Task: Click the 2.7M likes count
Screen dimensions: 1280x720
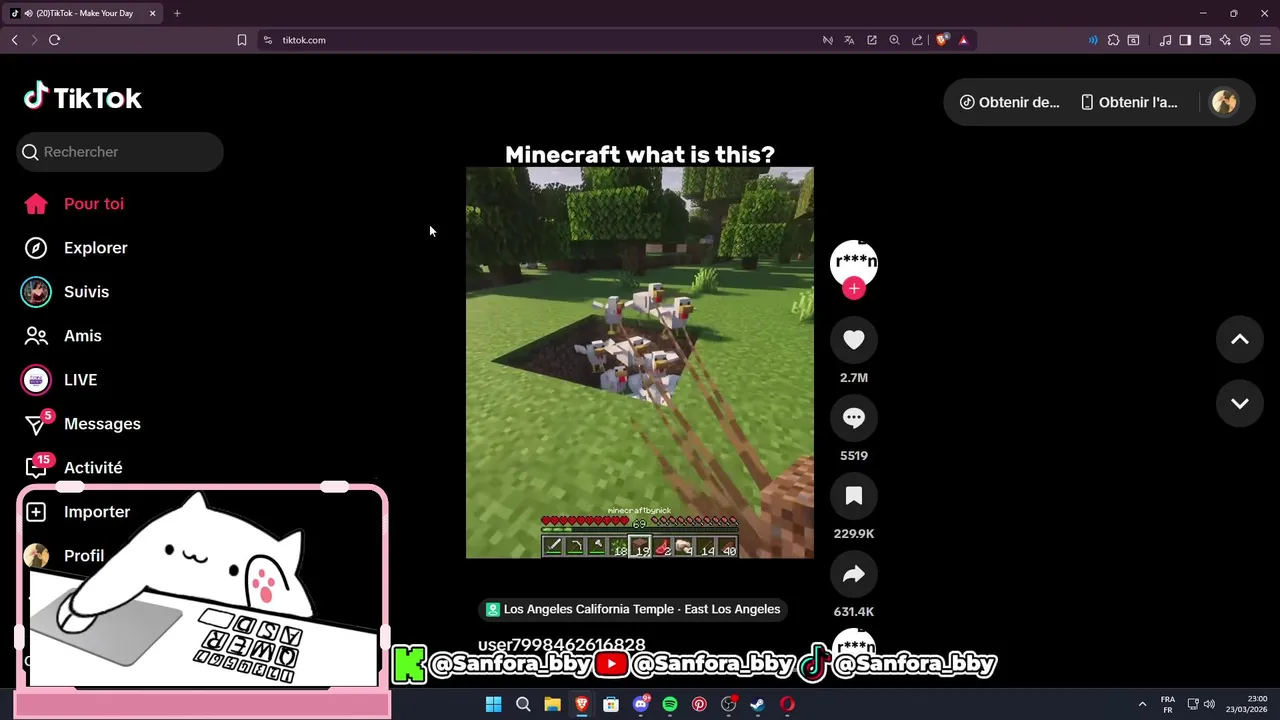Action: click(854, 378)
